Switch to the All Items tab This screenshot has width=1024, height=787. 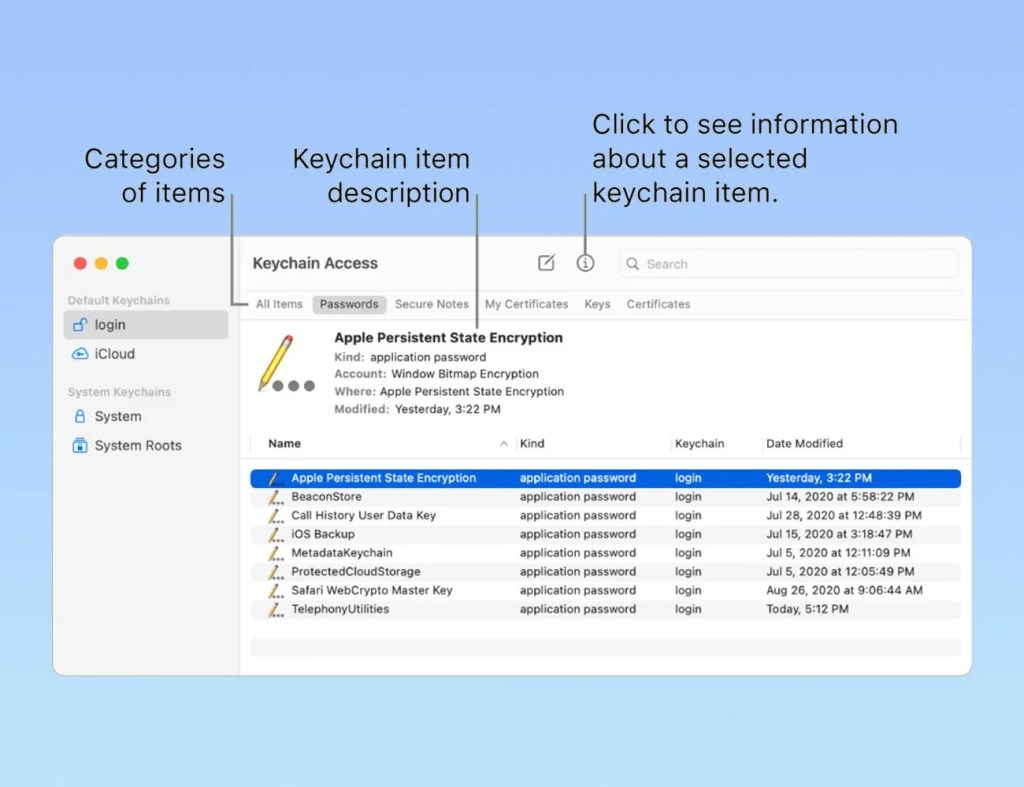278,304
